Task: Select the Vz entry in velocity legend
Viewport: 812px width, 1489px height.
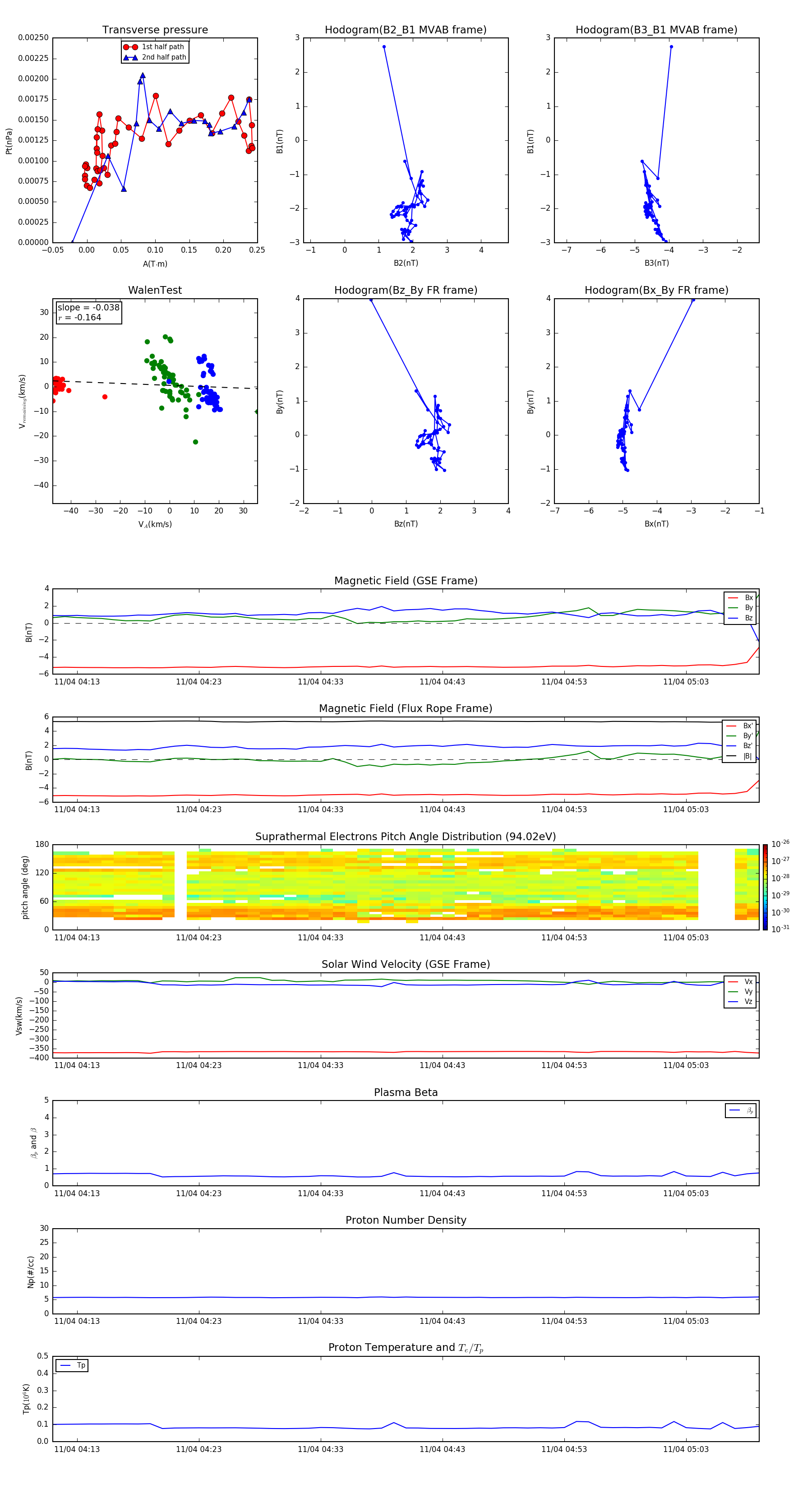Action: pos(740,1002)
